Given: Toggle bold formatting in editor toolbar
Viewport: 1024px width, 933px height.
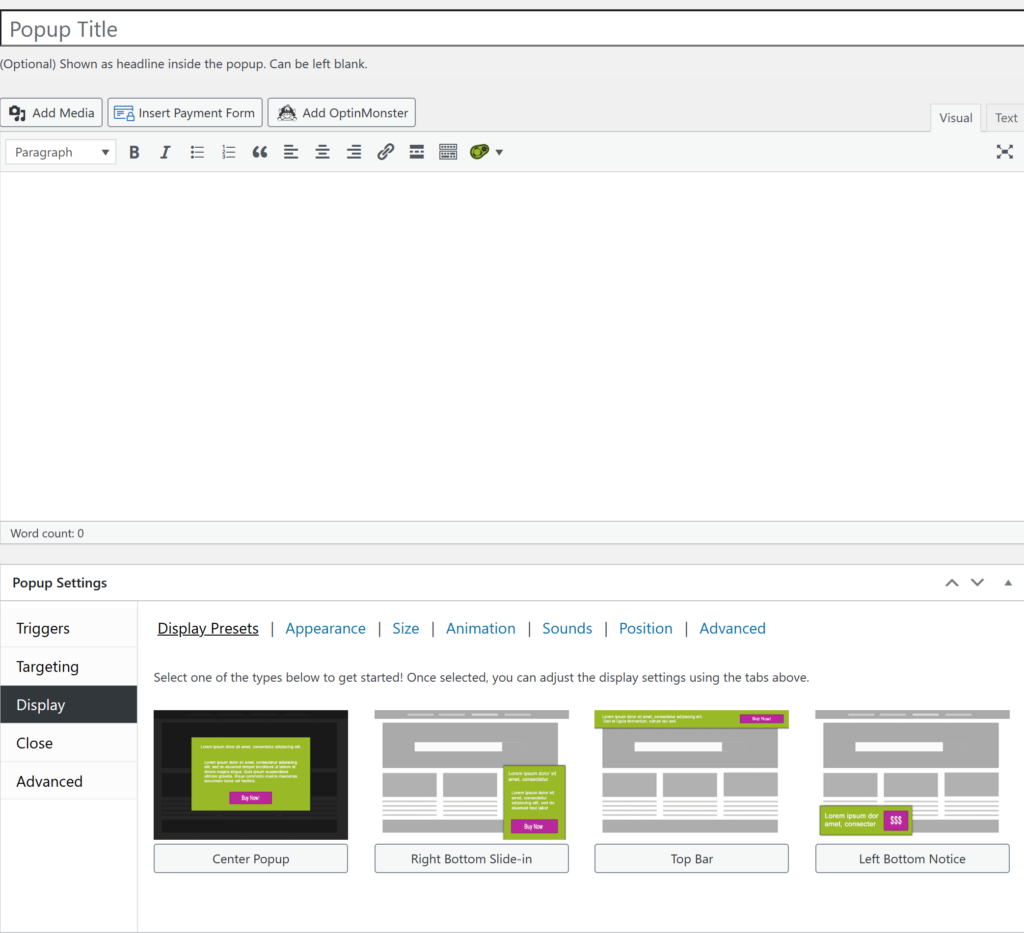Looking at the screenshot, I should point(134,152).
